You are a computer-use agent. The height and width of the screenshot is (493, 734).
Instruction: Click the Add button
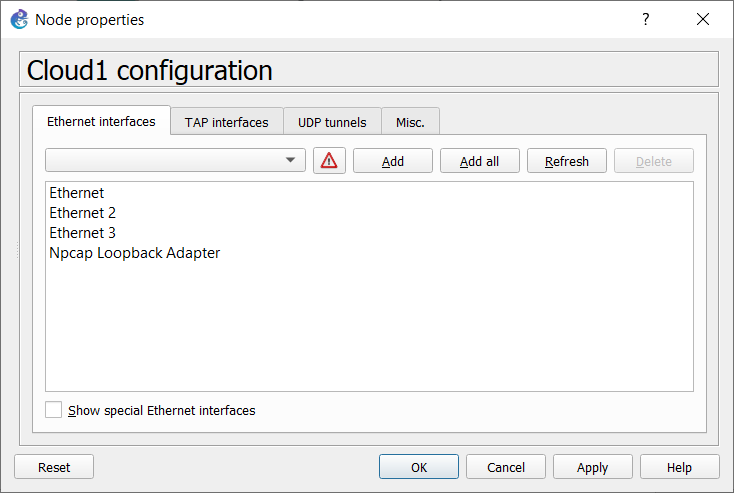tap(393, 161)
